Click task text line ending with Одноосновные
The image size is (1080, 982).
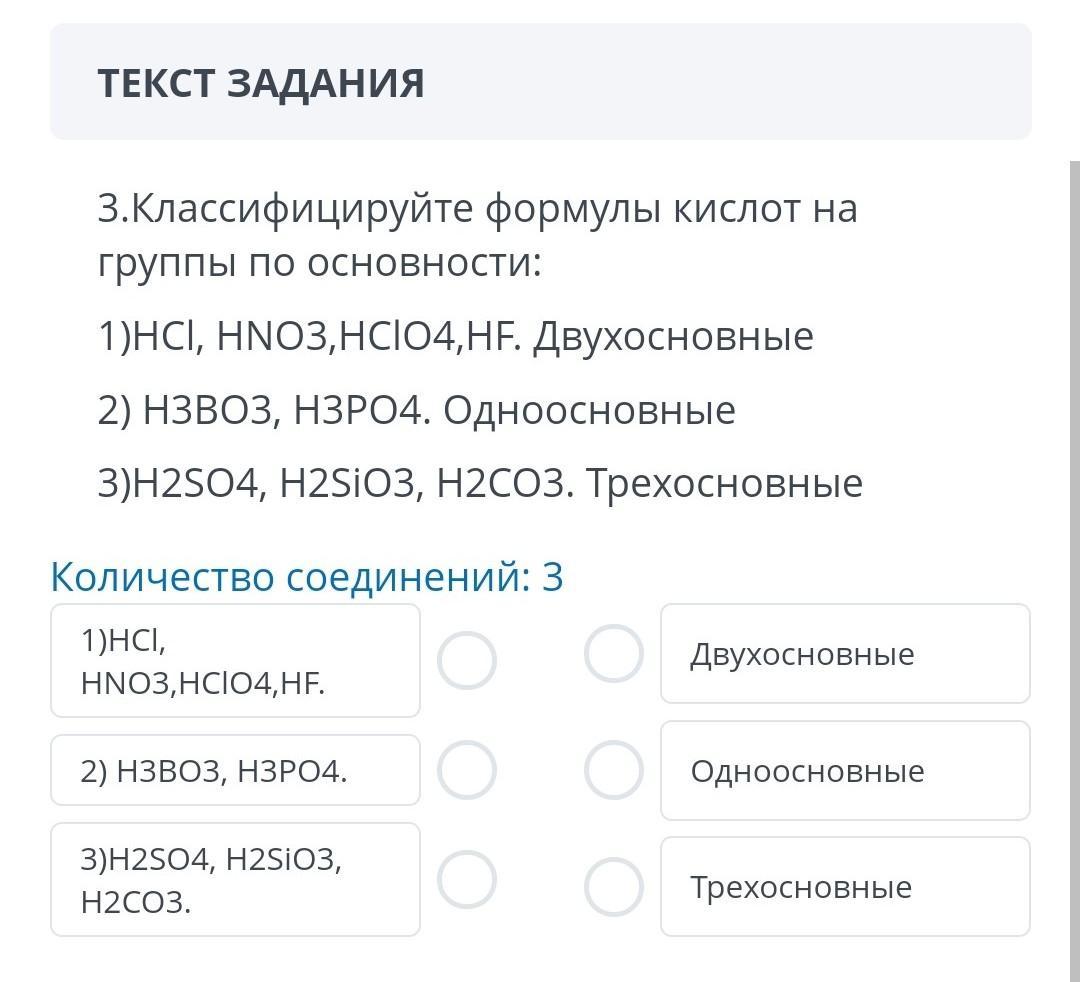[x=416, y=410]
